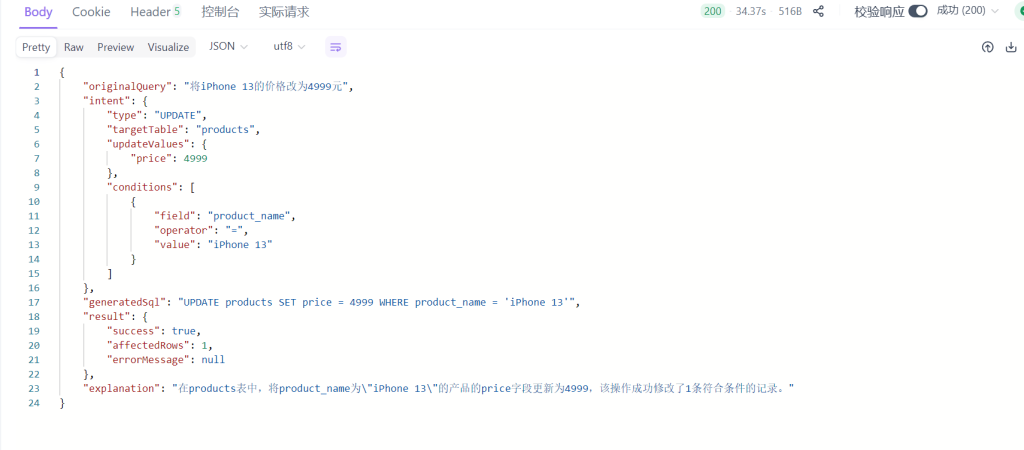Select the Pretty view mode
Screen dimensions: 1024x450
(x=36, y=47)
